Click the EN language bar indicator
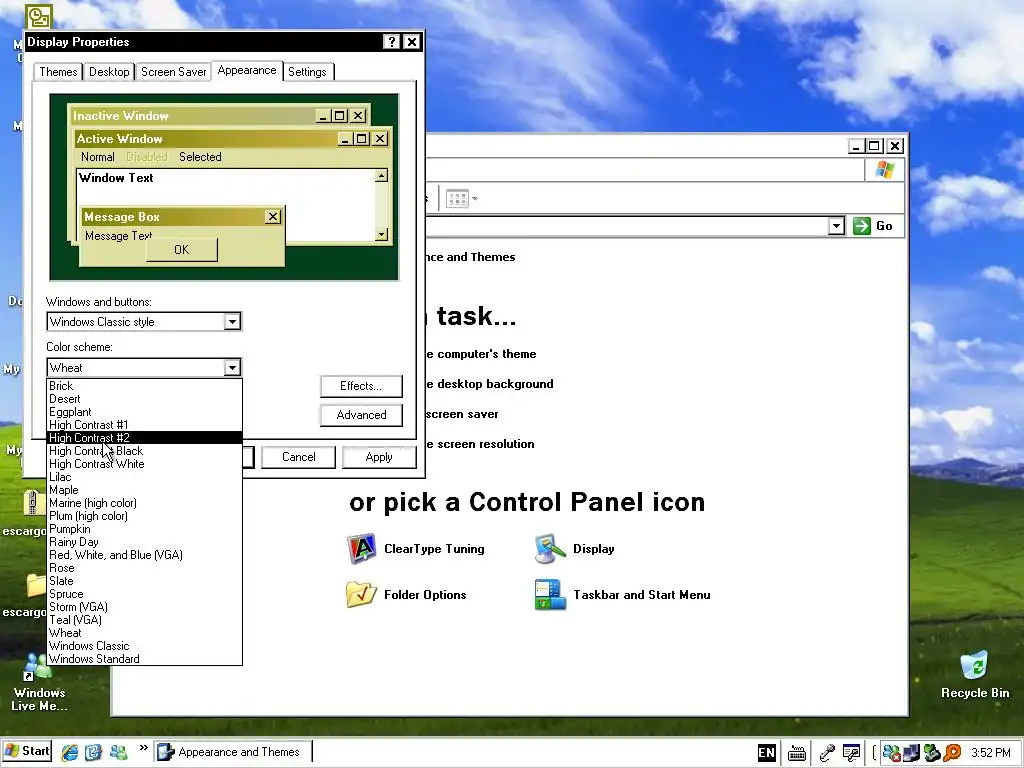 pos(767,753)
